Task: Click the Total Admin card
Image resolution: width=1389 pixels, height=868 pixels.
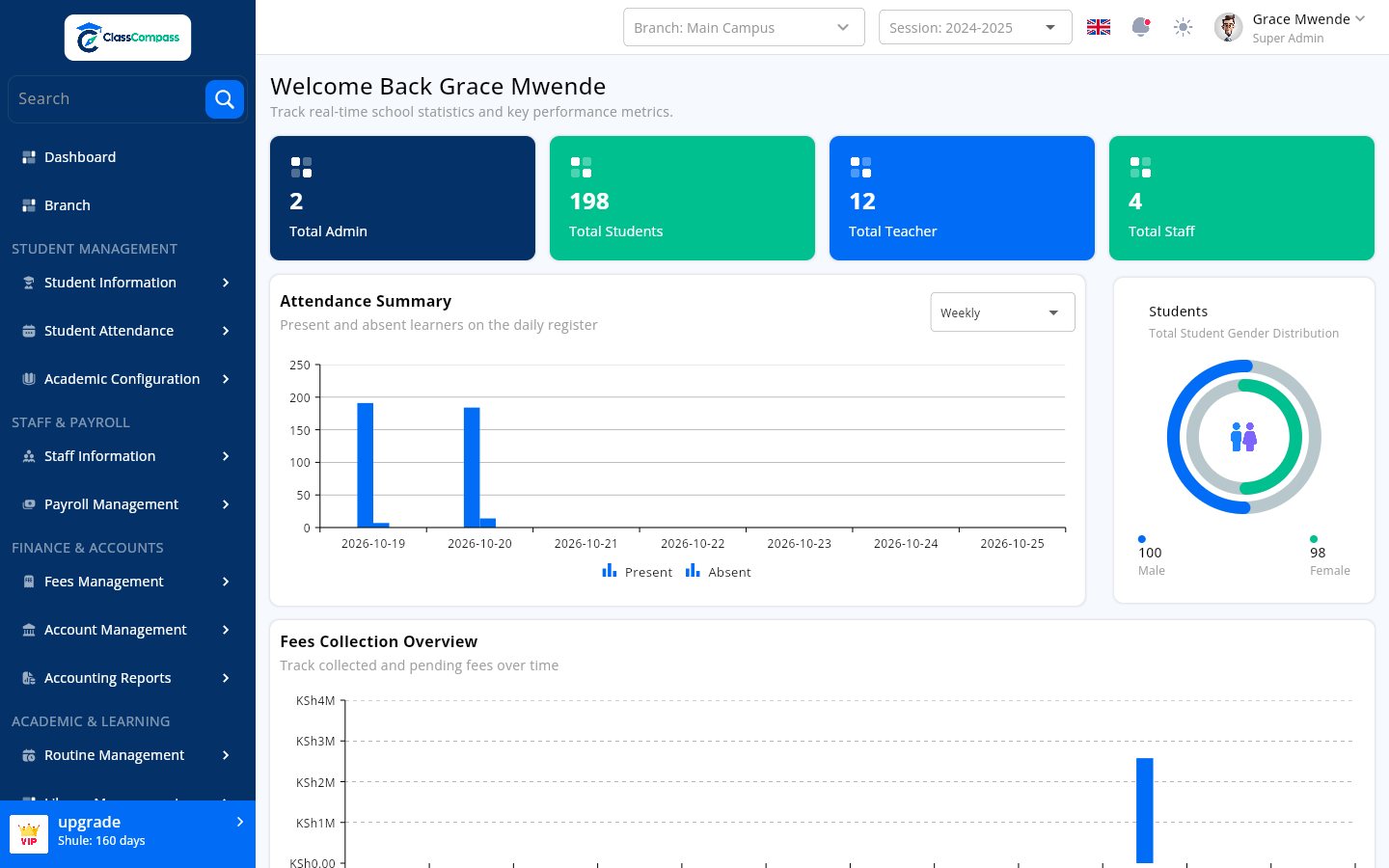Action: point(402,198)
